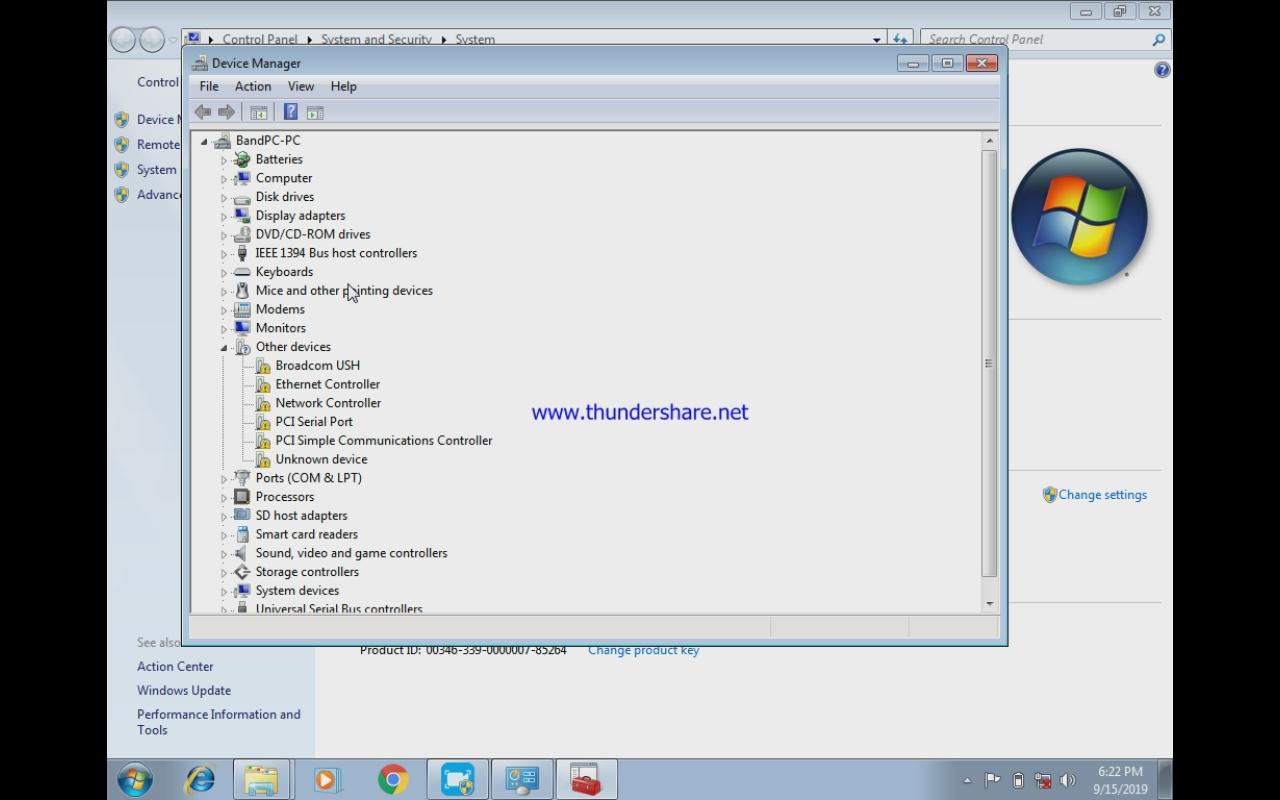Click the Ethernet Controller device icon
Viewport: 1280px width, 800px height.
(262, 384)
